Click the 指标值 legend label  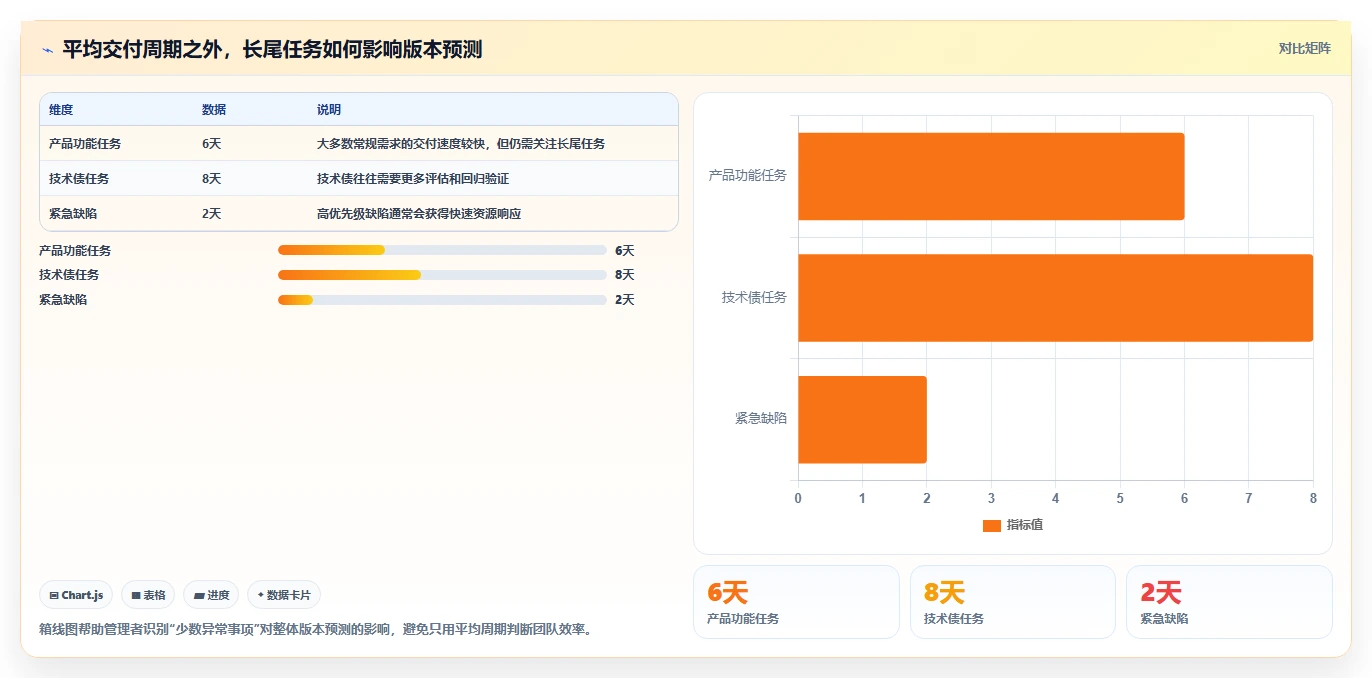click(1024, 525)
